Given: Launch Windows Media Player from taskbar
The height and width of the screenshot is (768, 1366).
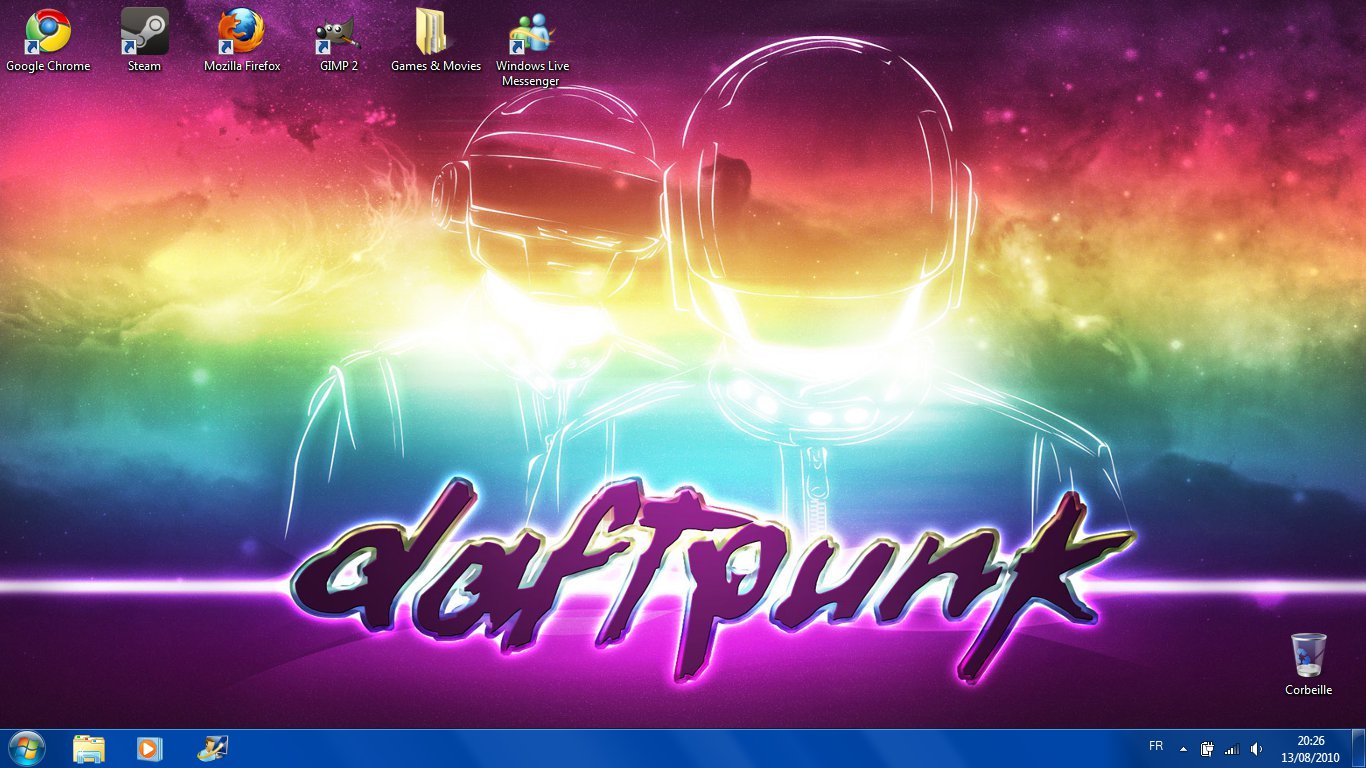Looking at the screenshot, I should [149, 748].
